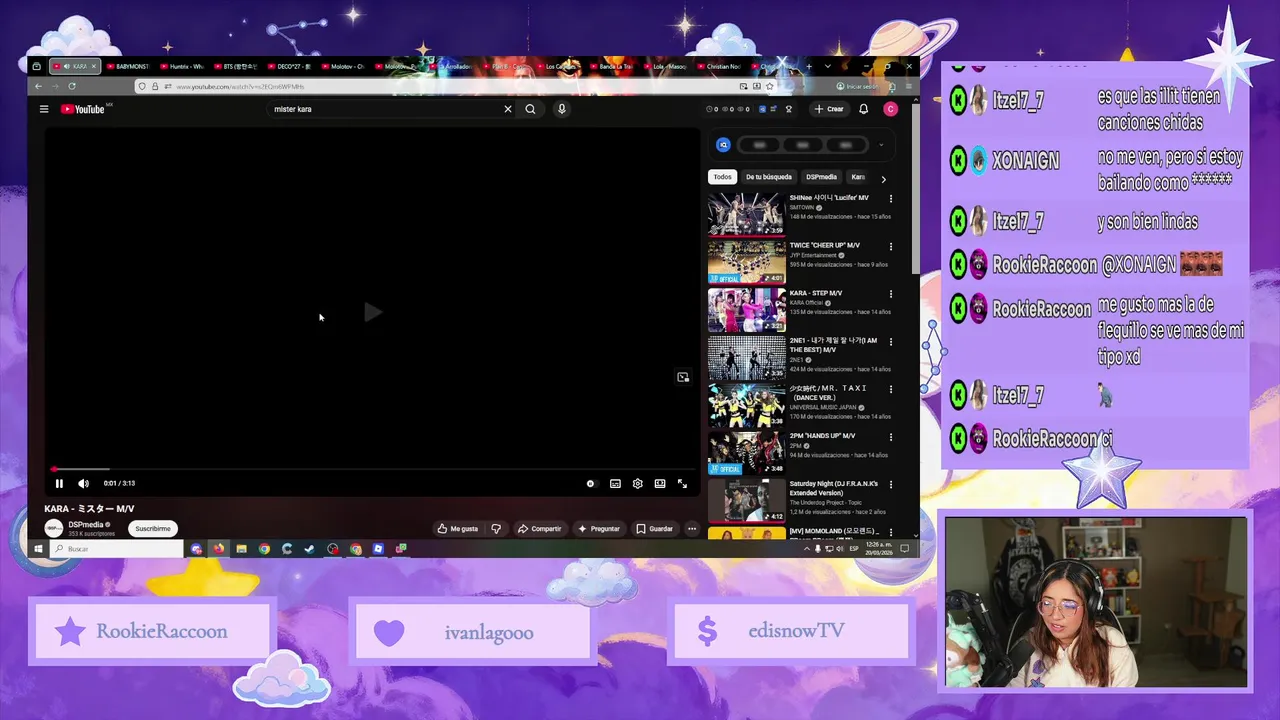Switch to the BABYMONSTER browser tab
Image resolution: width=1280 pixels, height=720 pixels.
(127, 66)
